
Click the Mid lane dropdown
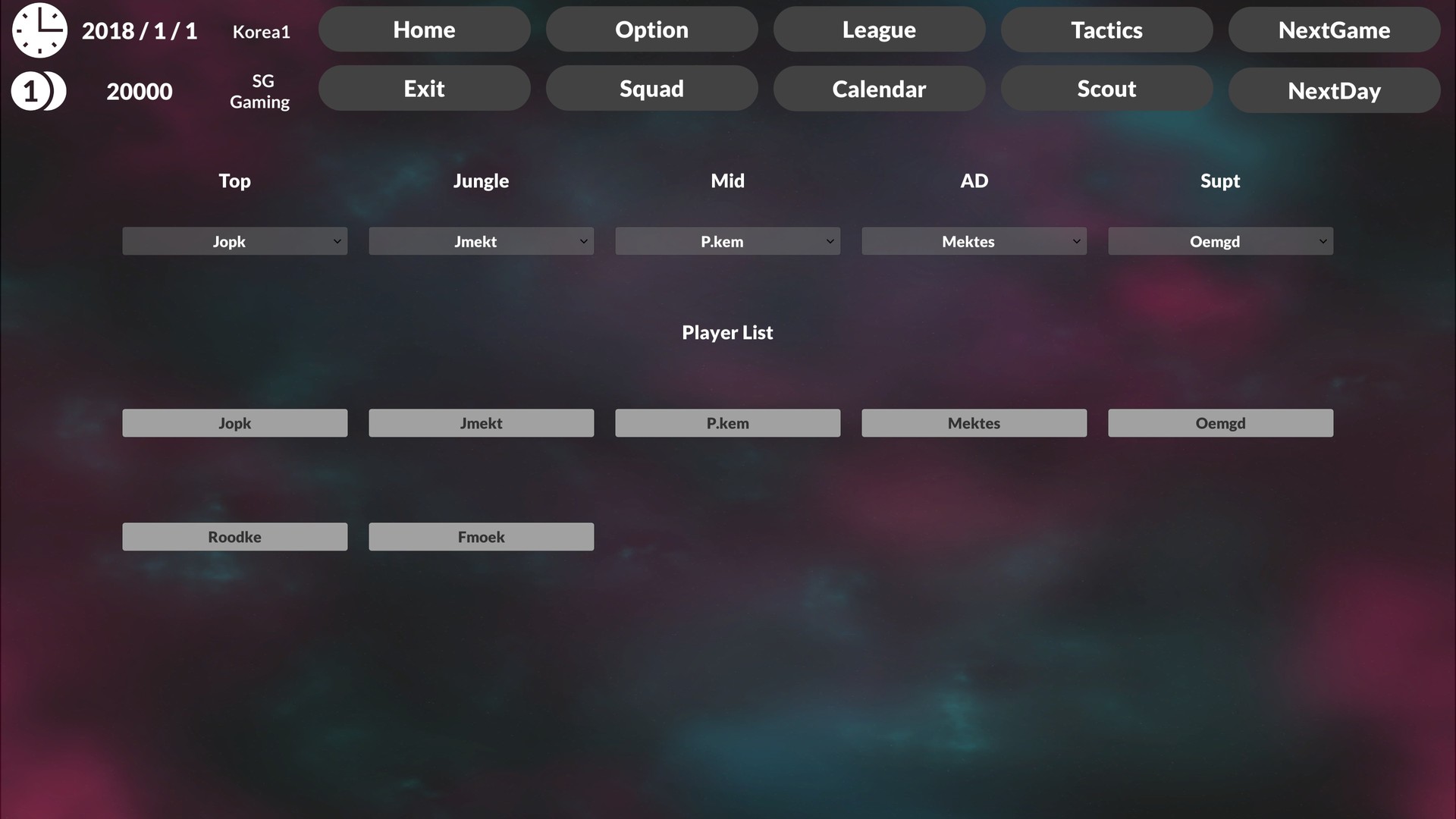[727, 241]
